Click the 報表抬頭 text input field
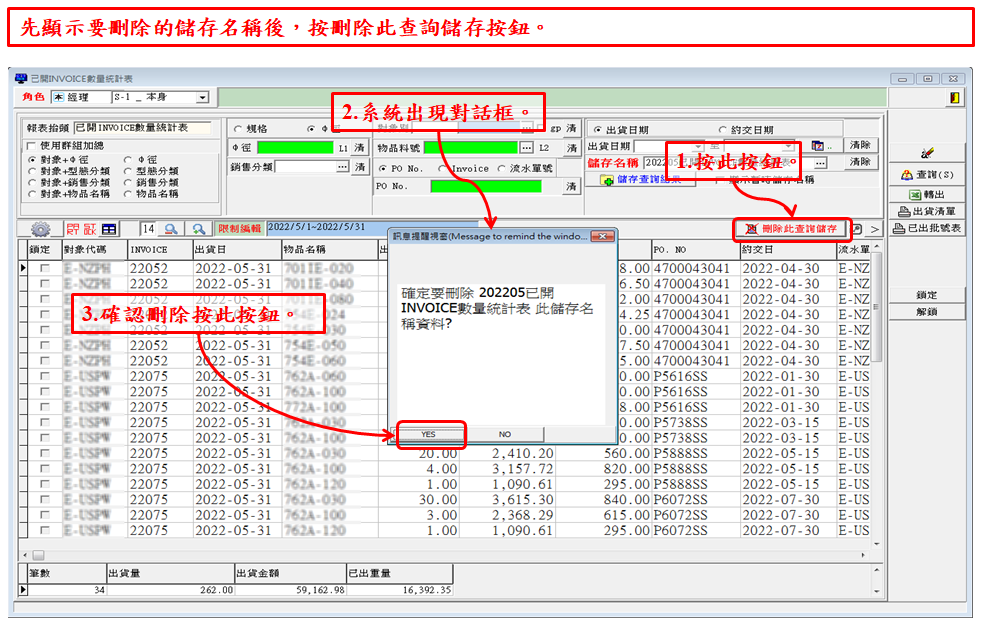The width and height of the screenshot is (981, 624). coord(143,128)
